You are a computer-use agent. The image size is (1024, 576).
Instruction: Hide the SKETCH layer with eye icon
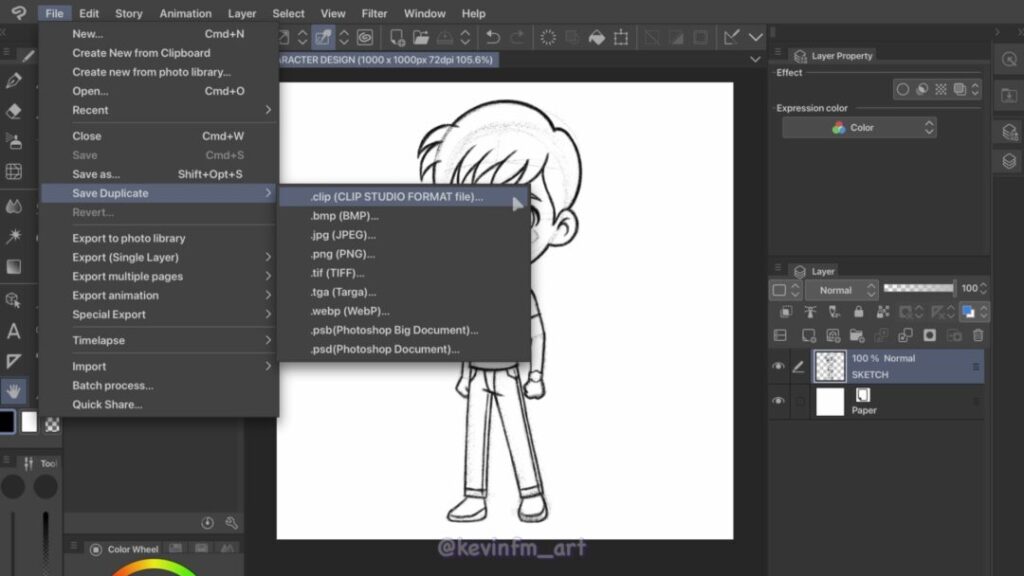(x=778, y=367)
